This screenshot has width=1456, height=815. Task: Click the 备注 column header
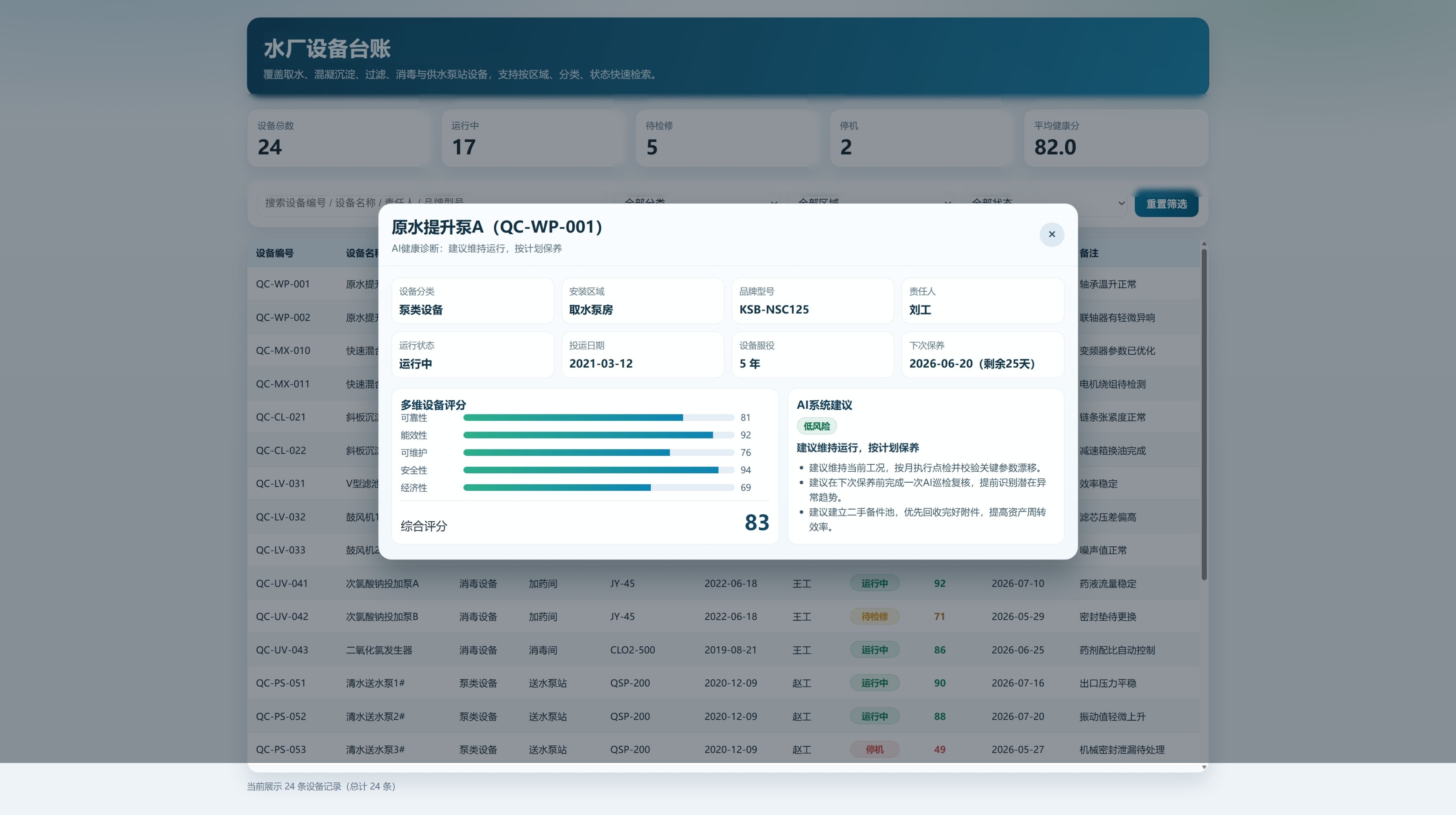1088,253
